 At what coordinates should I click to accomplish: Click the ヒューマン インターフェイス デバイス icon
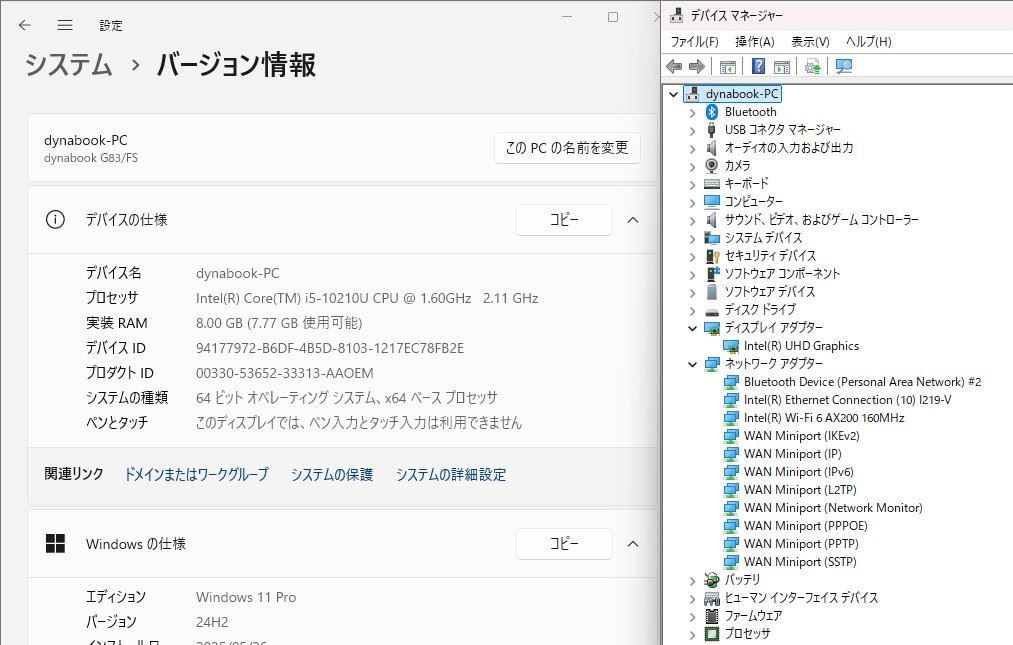click(x=711, y=598)
